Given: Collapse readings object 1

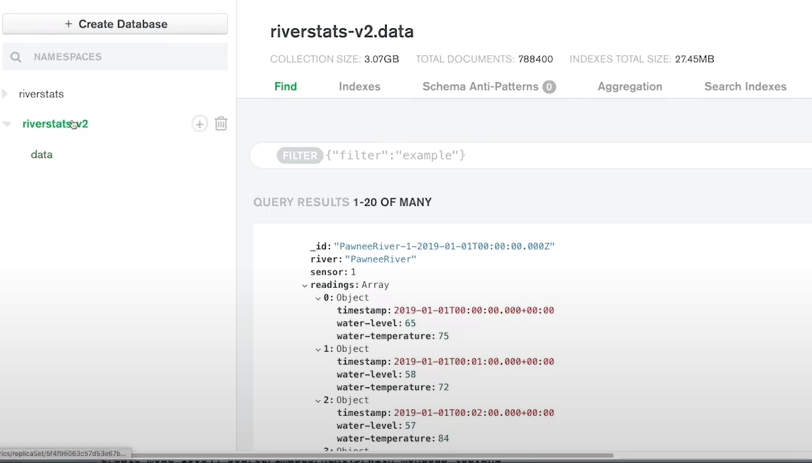Looking at the screenshot, I should (319, 349).
